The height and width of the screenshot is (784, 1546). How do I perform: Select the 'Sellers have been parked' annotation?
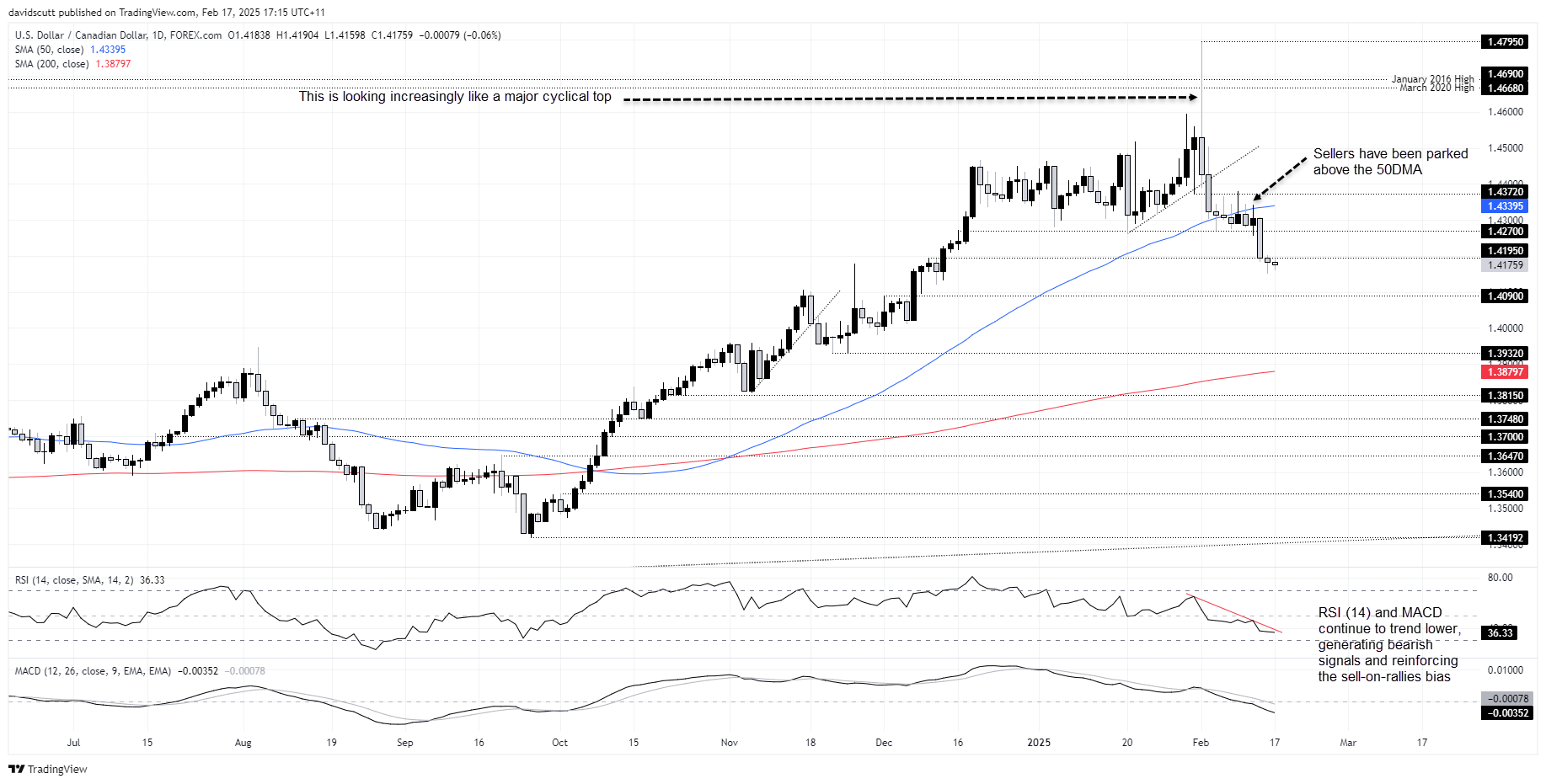click(1390, 162)
